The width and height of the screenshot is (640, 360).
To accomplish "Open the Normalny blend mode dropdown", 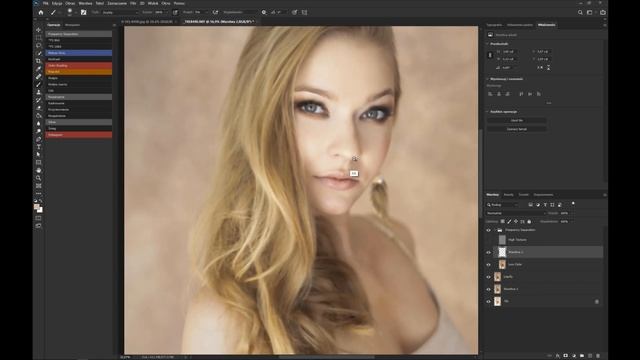I will (516, 213).
